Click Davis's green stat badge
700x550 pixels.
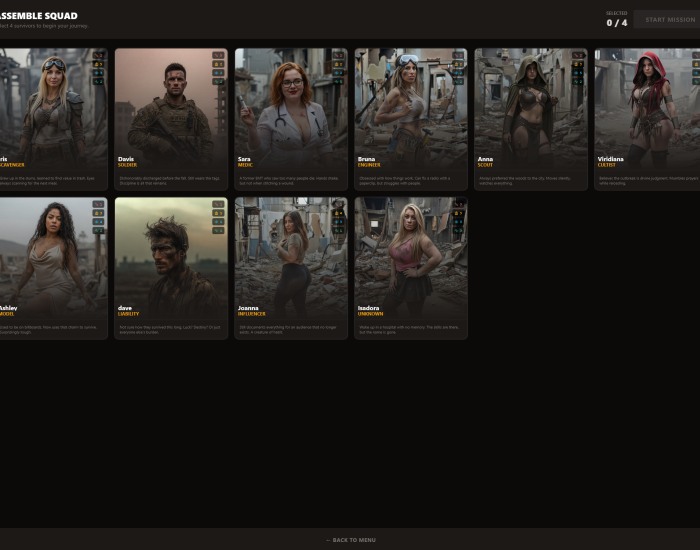coord(218,81)
